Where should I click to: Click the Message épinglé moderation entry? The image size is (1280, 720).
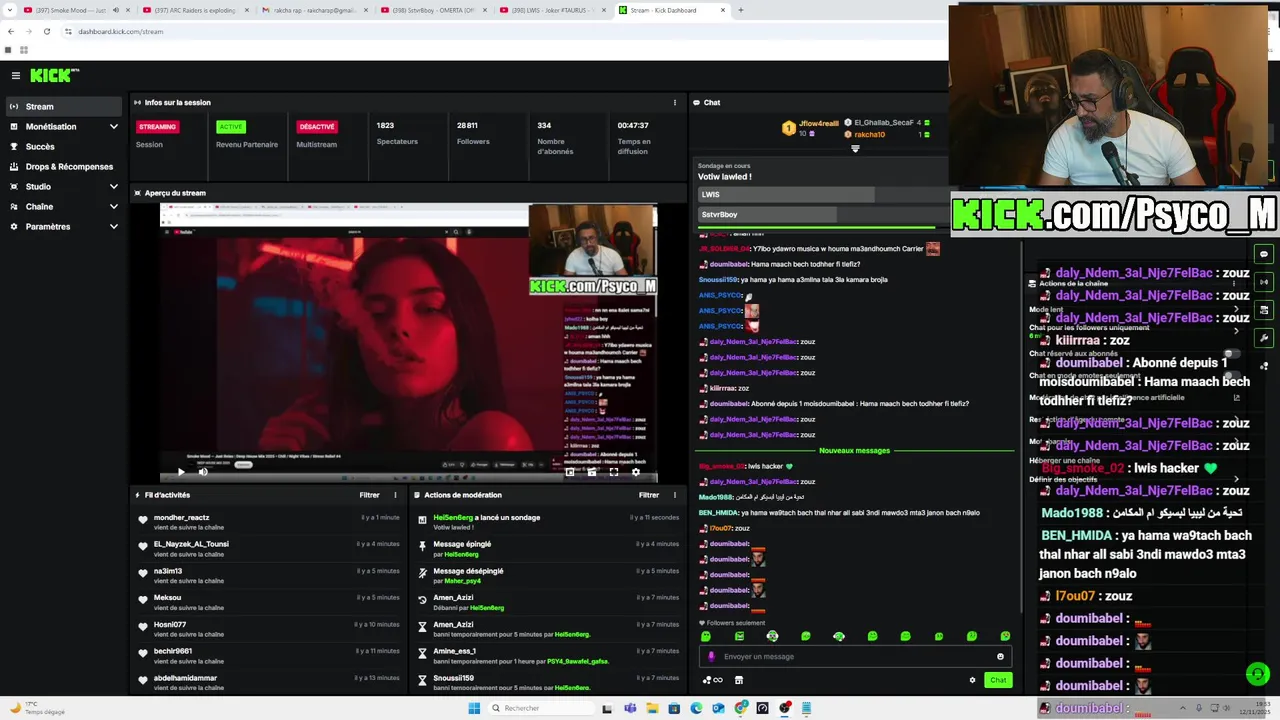(549, 549)
